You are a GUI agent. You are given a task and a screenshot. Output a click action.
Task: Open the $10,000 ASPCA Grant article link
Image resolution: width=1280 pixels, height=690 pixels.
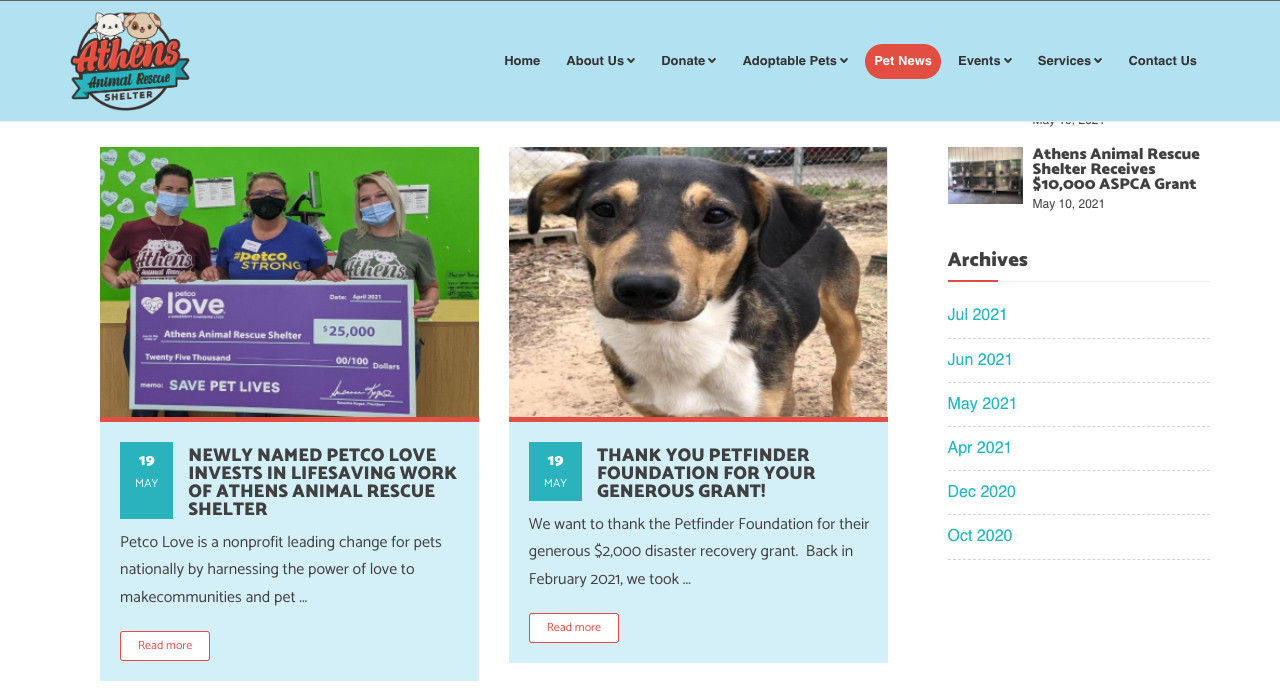(1116, 169)
